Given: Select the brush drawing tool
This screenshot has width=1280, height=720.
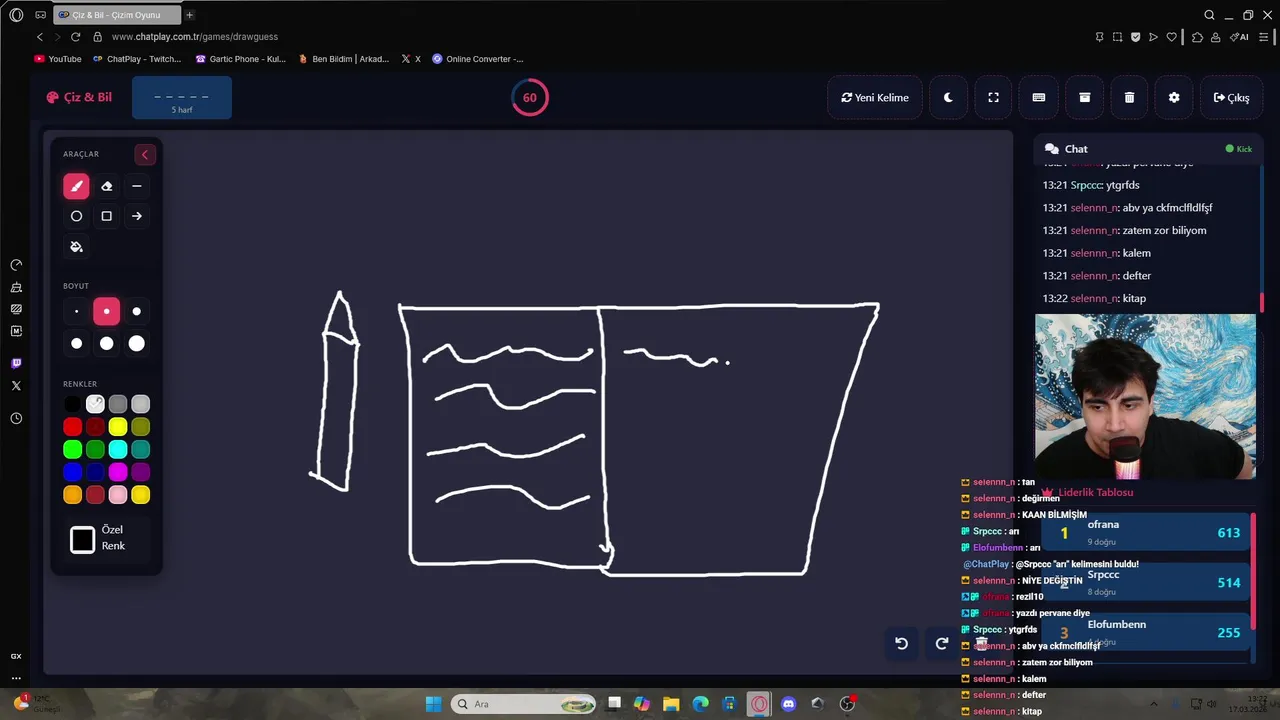Looking at the screenshot, I should tap(76, 186).
